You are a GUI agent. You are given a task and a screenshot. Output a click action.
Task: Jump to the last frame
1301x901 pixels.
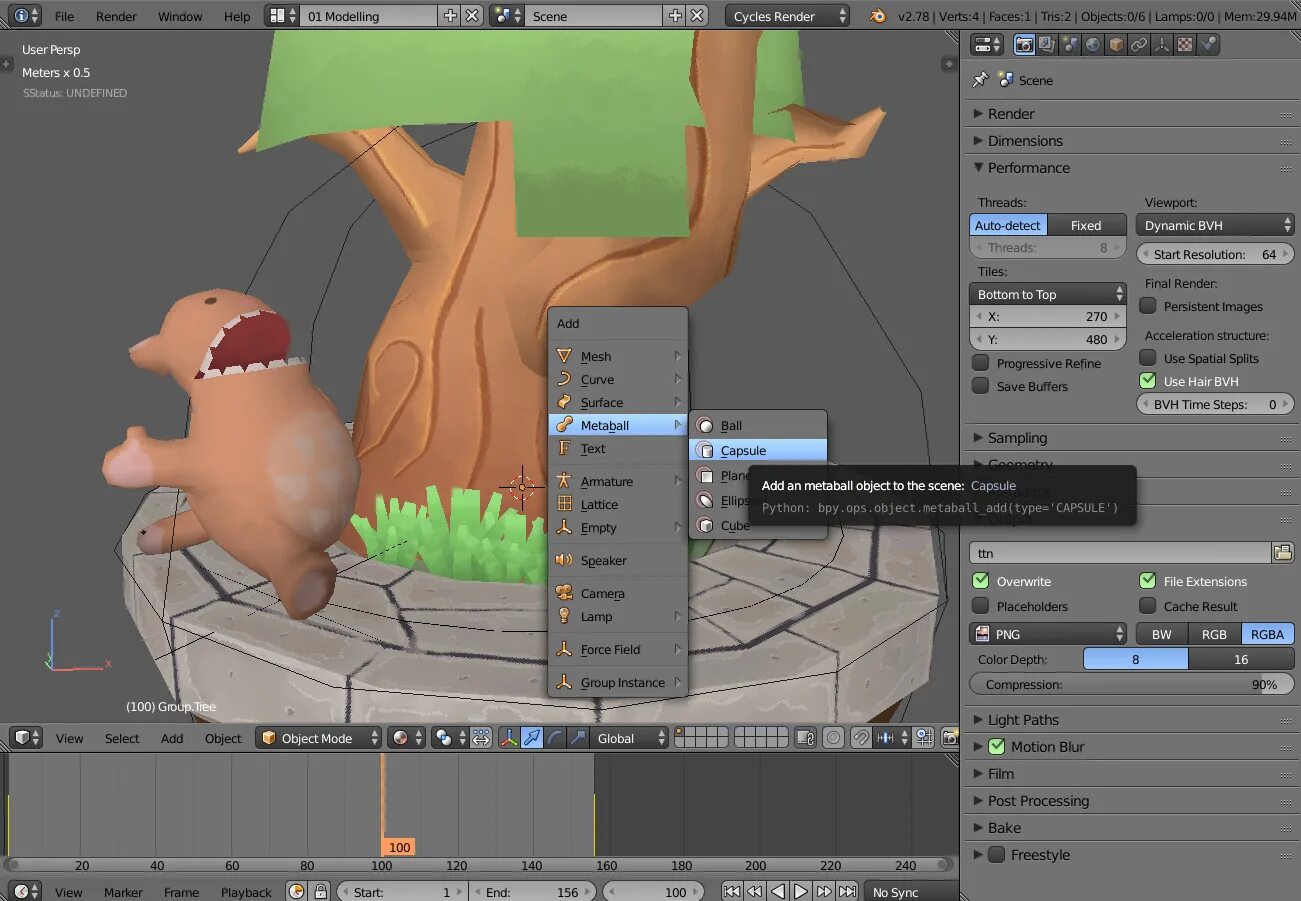847,891
